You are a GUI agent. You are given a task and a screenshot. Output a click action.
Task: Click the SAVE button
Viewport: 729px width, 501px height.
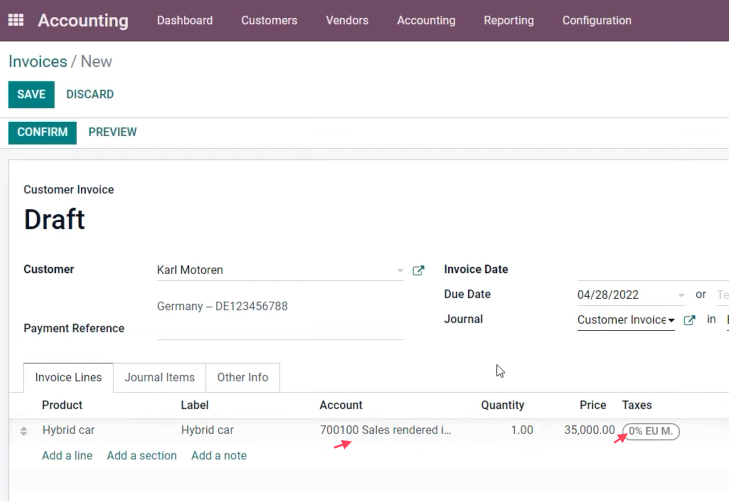coord(31,94)
